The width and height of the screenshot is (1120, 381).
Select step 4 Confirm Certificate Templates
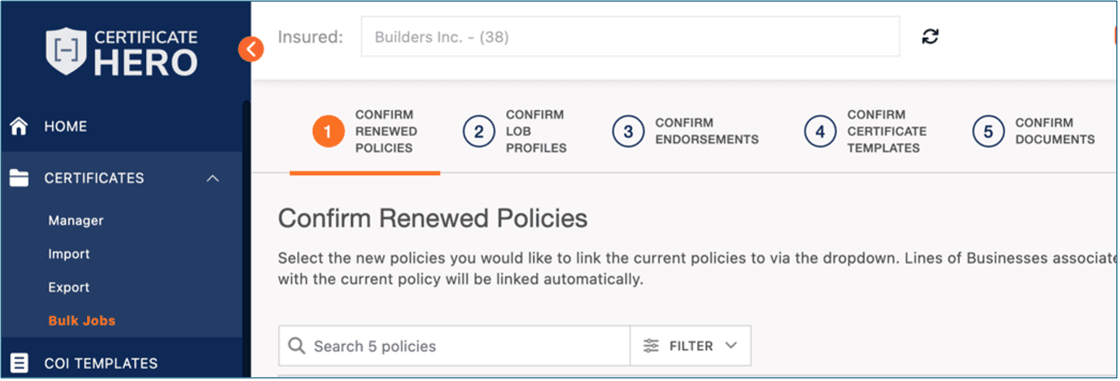(866, 132)
